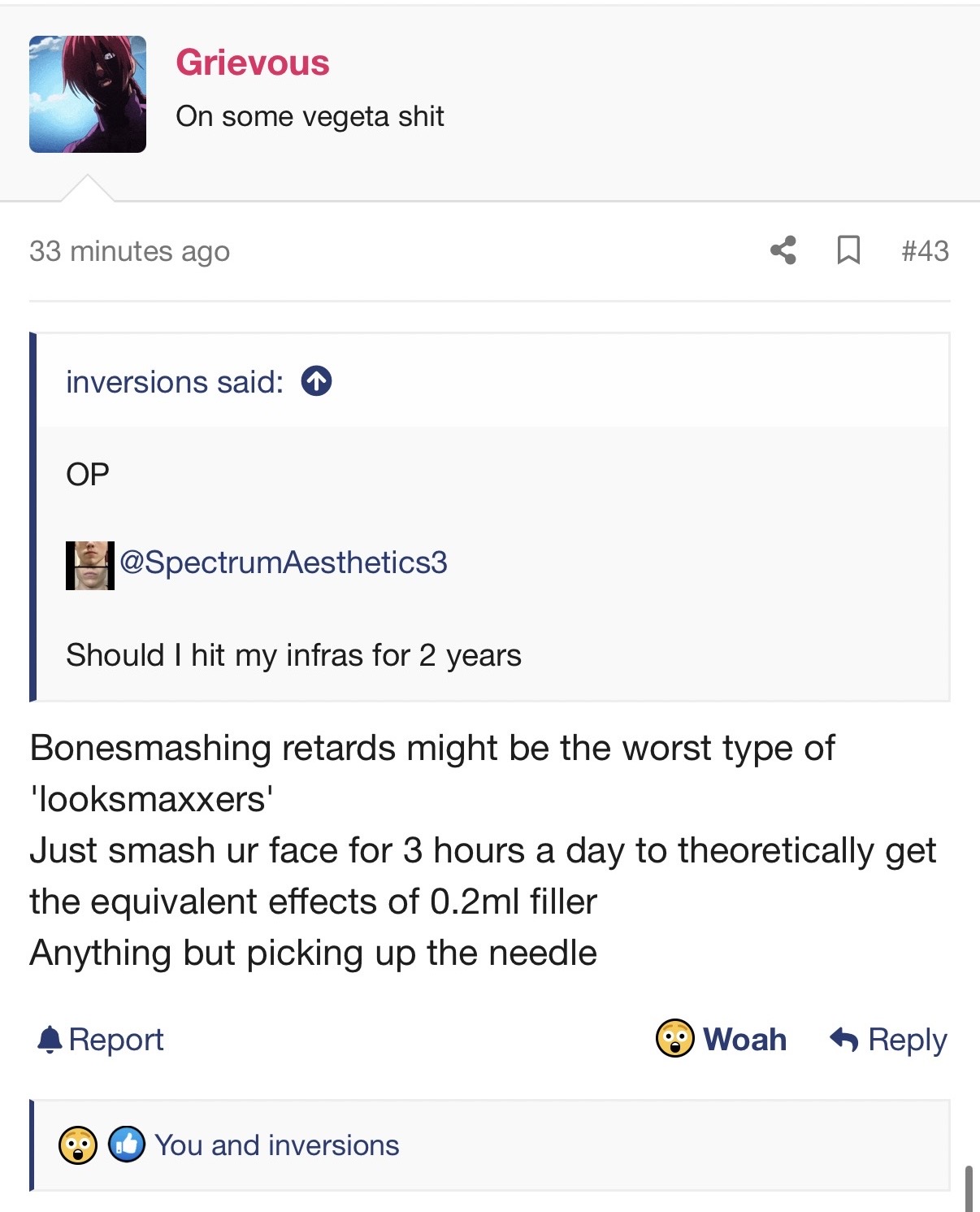Viewport: 980px width, 1212px height.
Task: Open the #43 post permalink
Action: 925,250
